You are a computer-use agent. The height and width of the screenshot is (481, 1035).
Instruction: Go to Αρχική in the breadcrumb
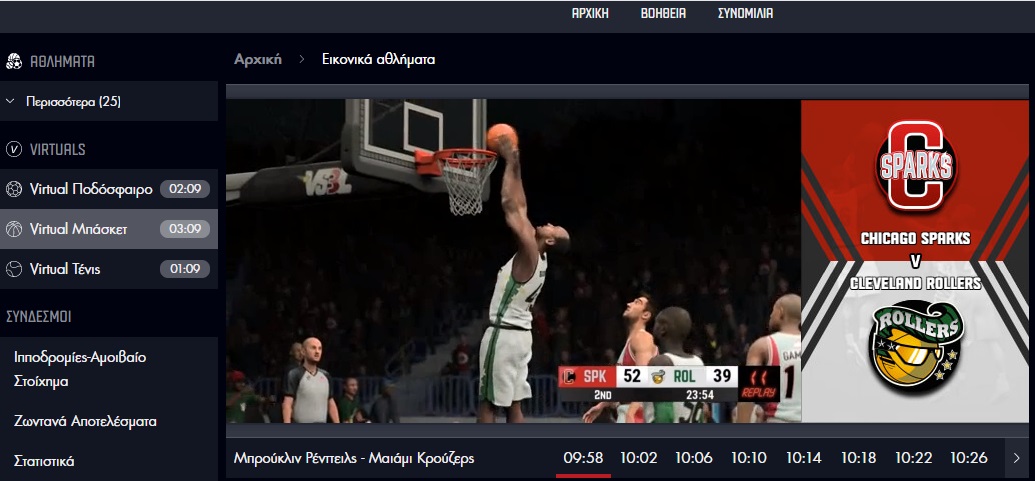coord(257,59)
